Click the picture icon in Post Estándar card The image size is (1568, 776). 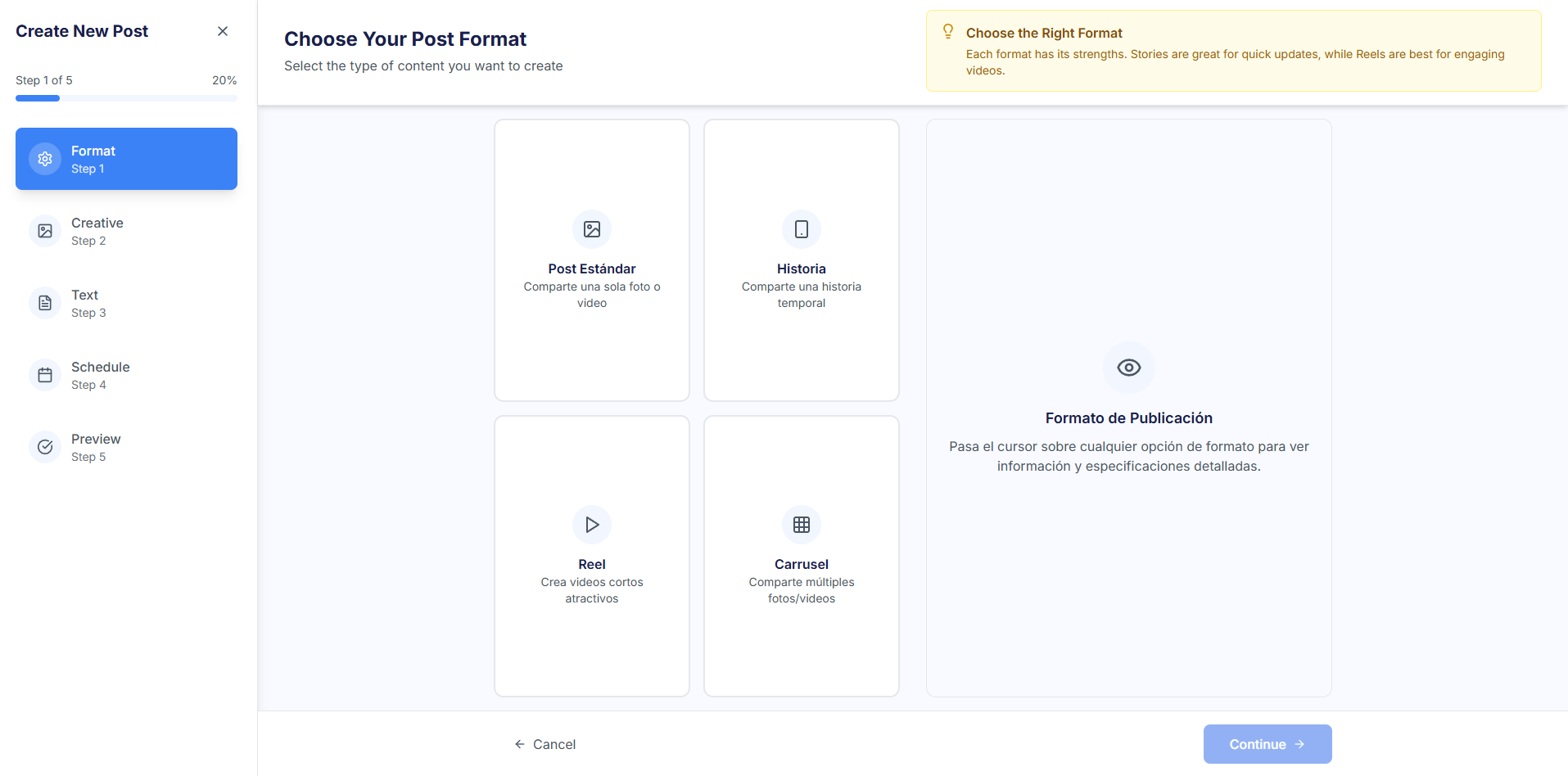coord(592,229)
